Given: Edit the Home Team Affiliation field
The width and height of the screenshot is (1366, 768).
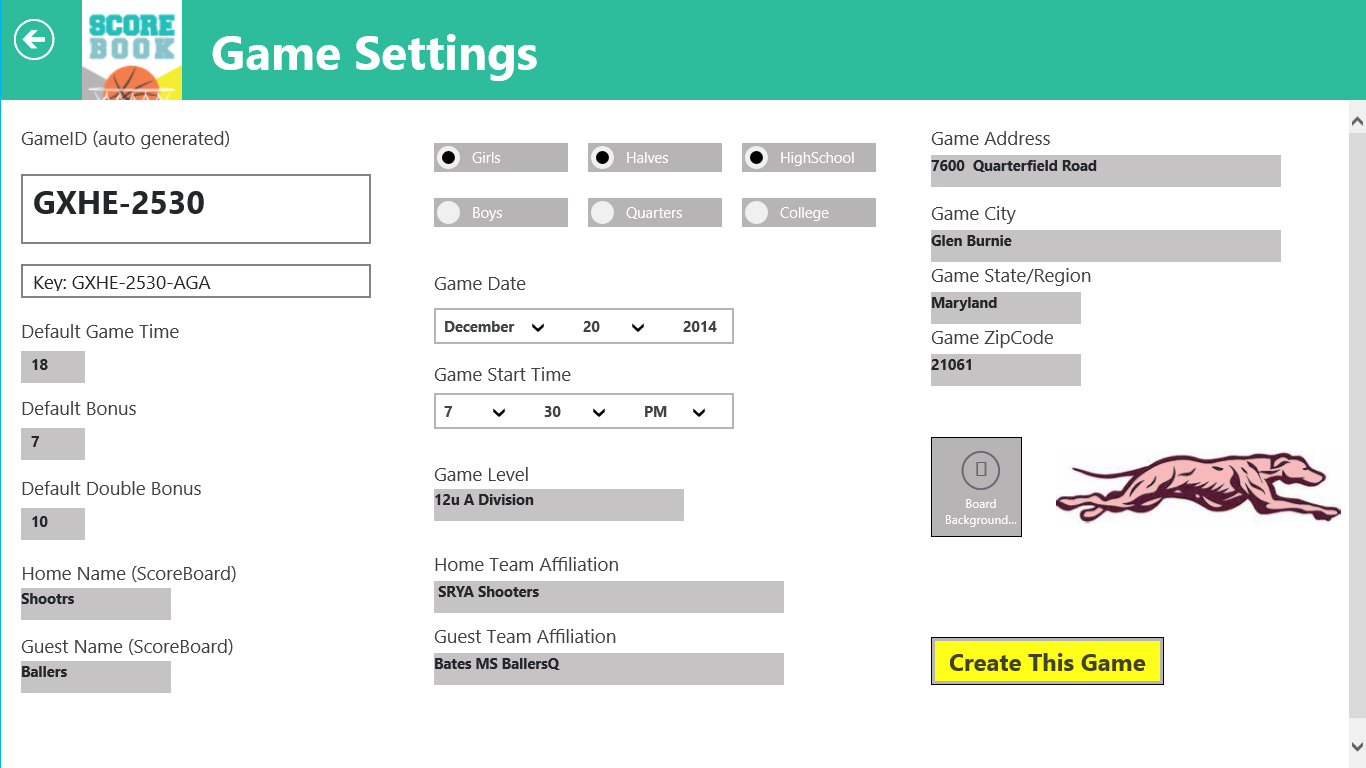Looking at the screenshot, I should (608, 596).
